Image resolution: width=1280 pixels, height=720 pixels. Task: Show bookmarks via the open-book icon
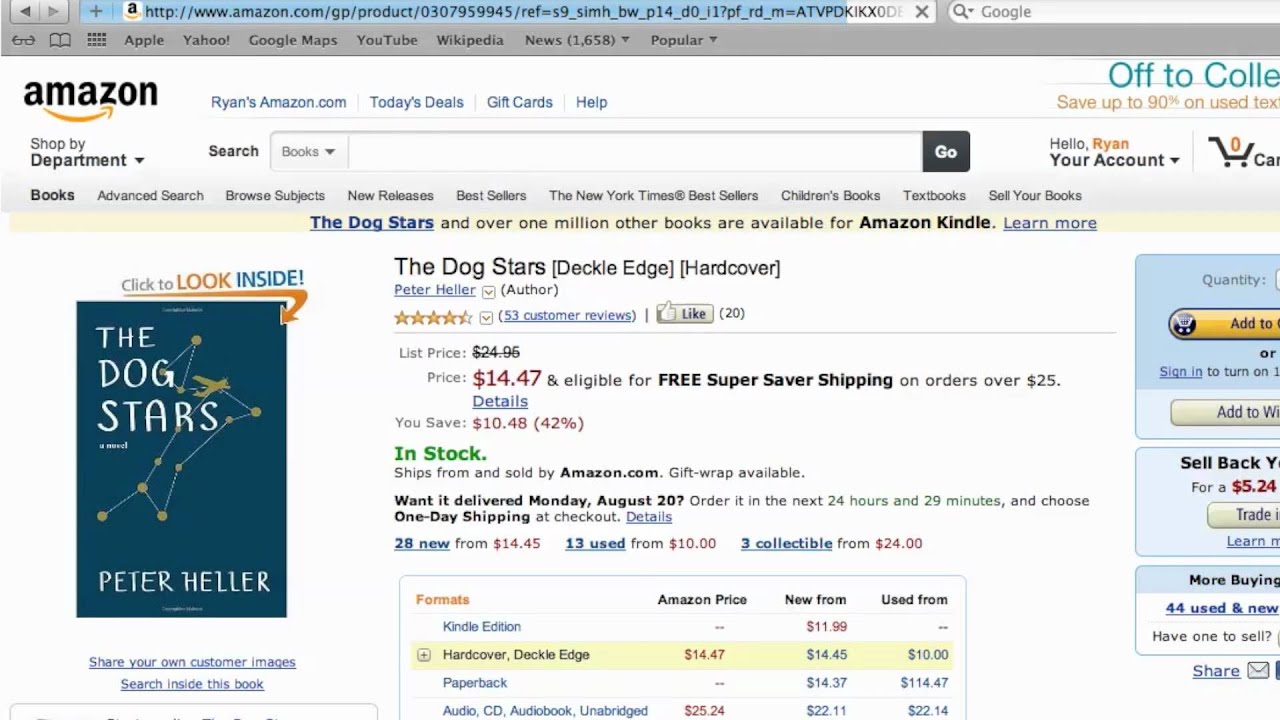[60, 40]
